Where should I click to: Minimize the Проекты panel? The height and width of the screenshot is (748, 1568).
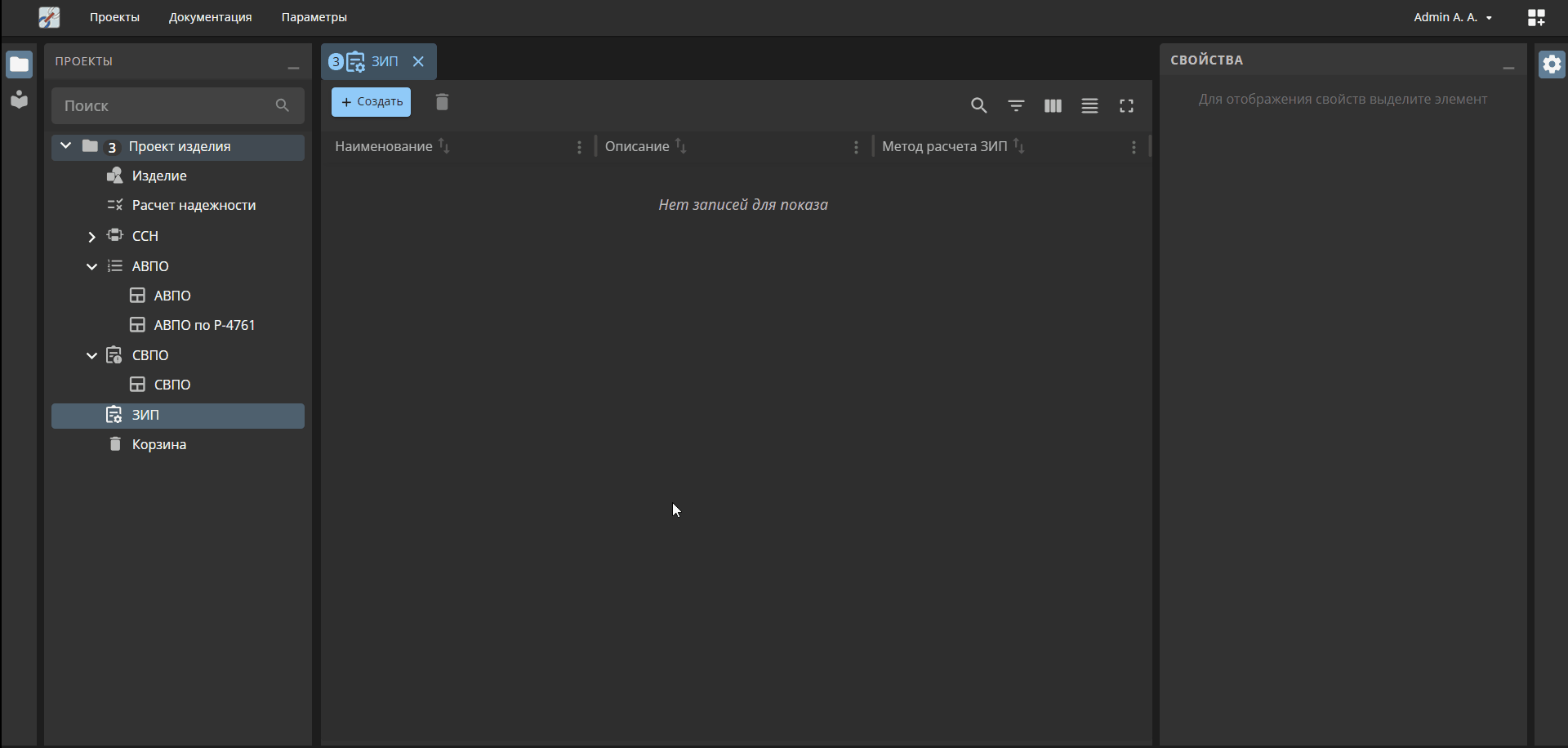click(293, 68)
